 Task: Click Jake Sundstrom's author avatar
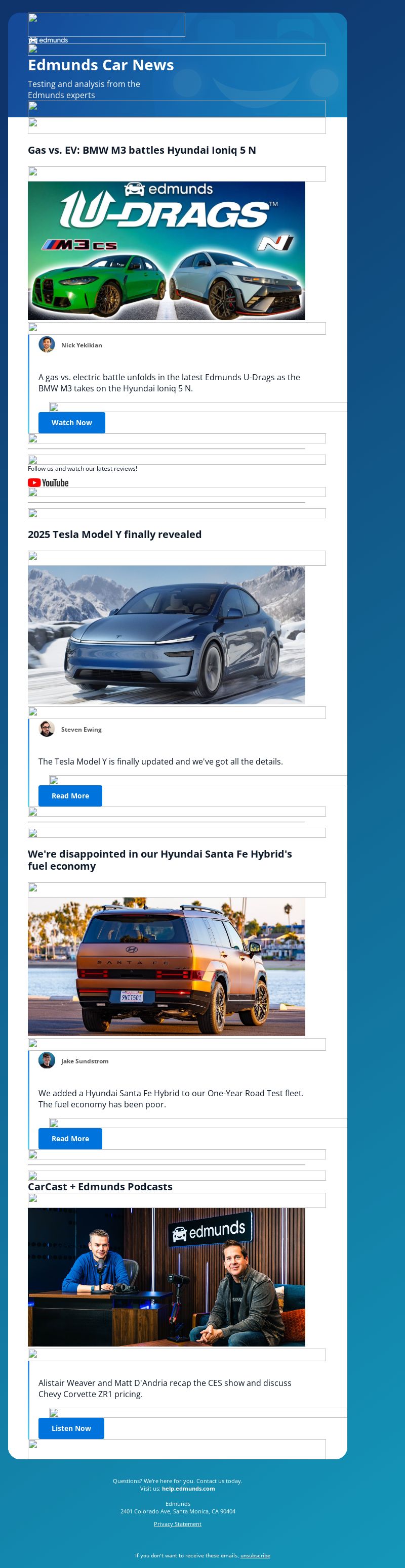click(x=47, y=1060)
